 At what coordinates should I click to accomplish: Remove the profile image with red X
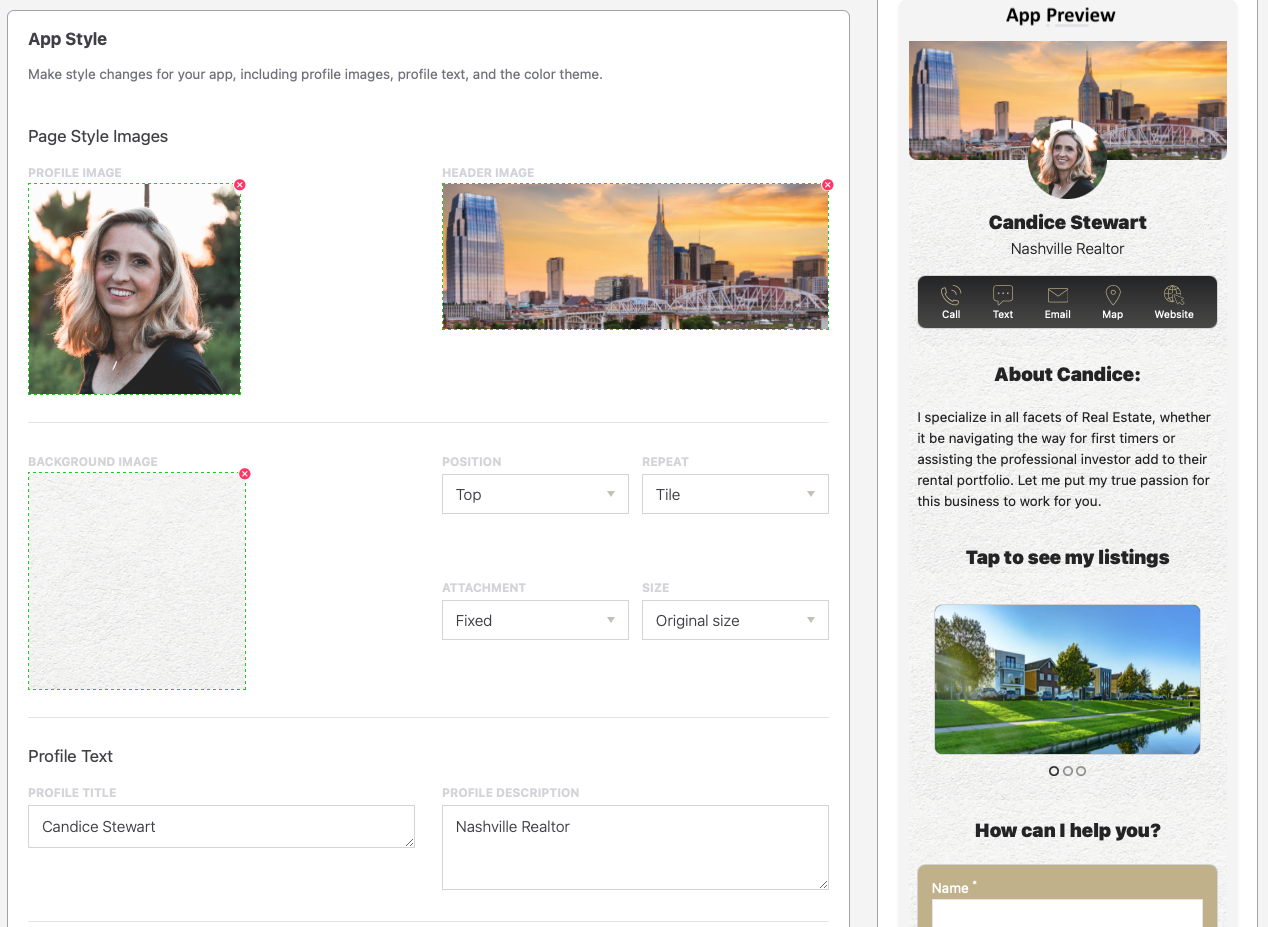pos(240,185)
